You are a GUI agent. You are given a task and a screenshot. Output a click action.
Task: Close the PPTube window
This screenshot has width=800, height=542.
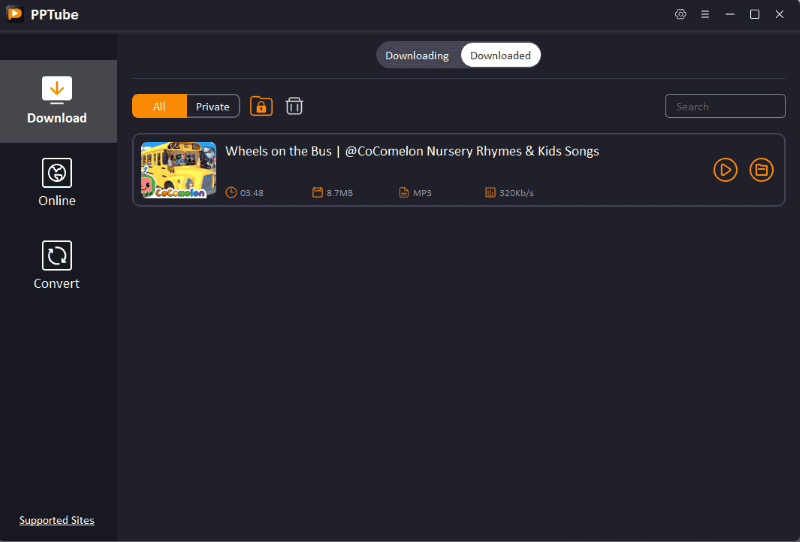[x=779, y=14]
